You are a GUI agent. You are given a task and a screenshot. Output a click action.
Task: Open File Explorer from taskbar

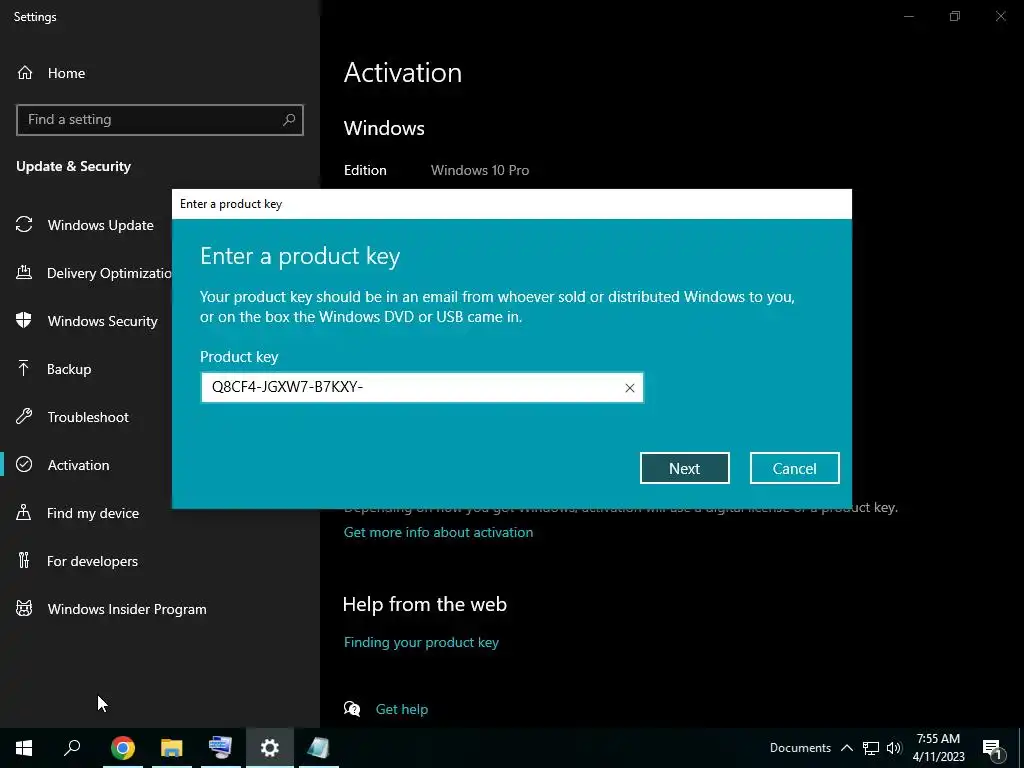172,748
